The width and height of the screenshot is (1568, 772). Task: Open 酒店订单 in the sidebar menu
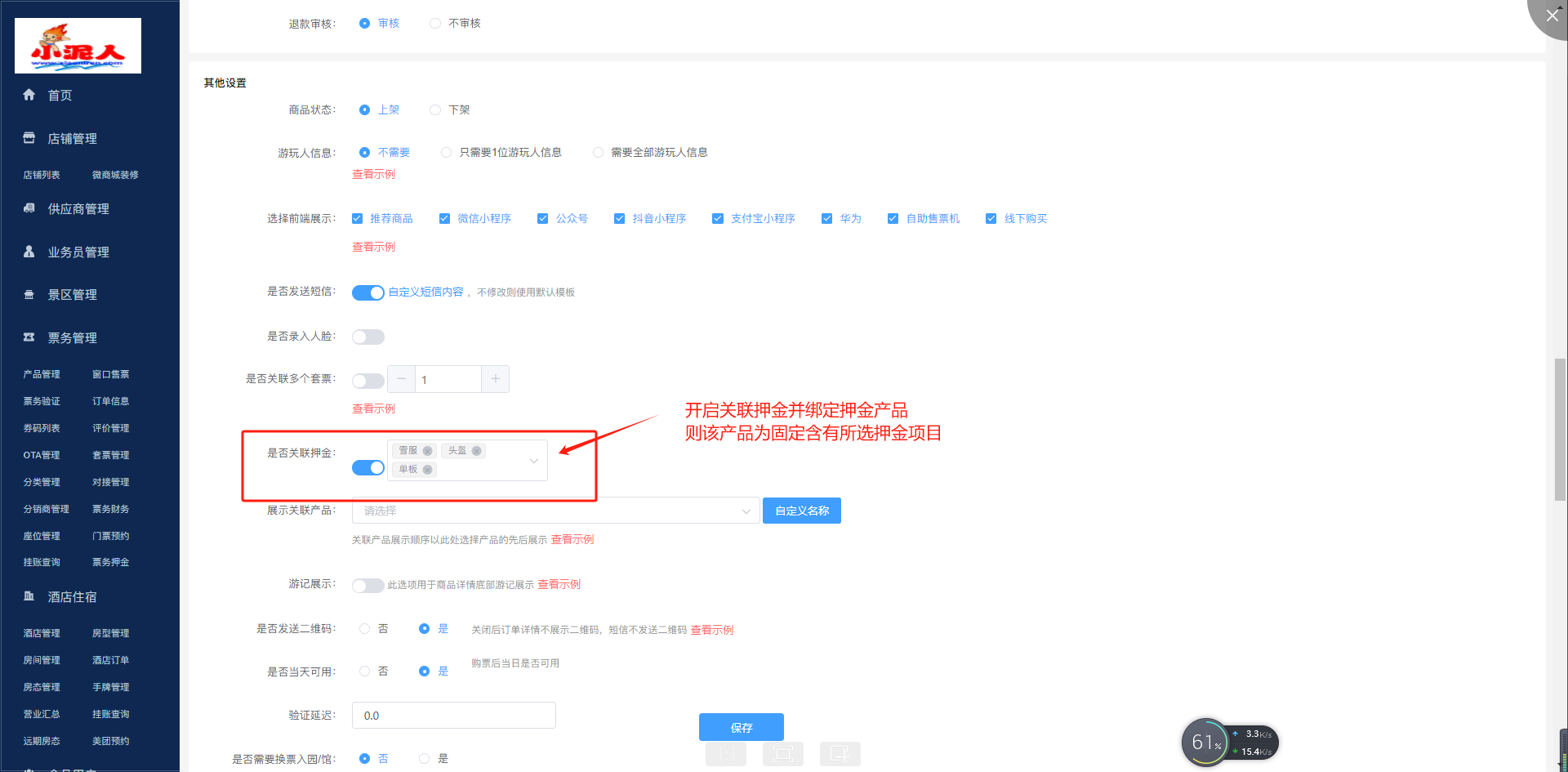(x=110, y=660)
